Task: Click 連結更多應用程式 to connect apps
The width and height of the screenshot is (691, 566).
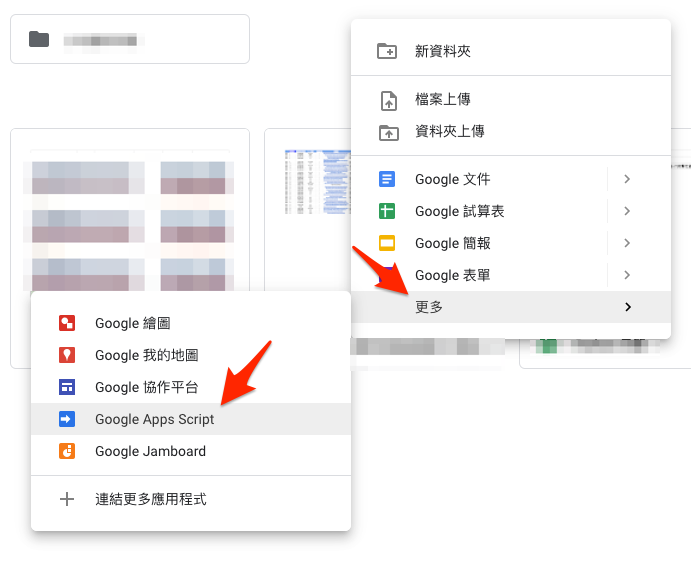Action: [x=150, y=499]
